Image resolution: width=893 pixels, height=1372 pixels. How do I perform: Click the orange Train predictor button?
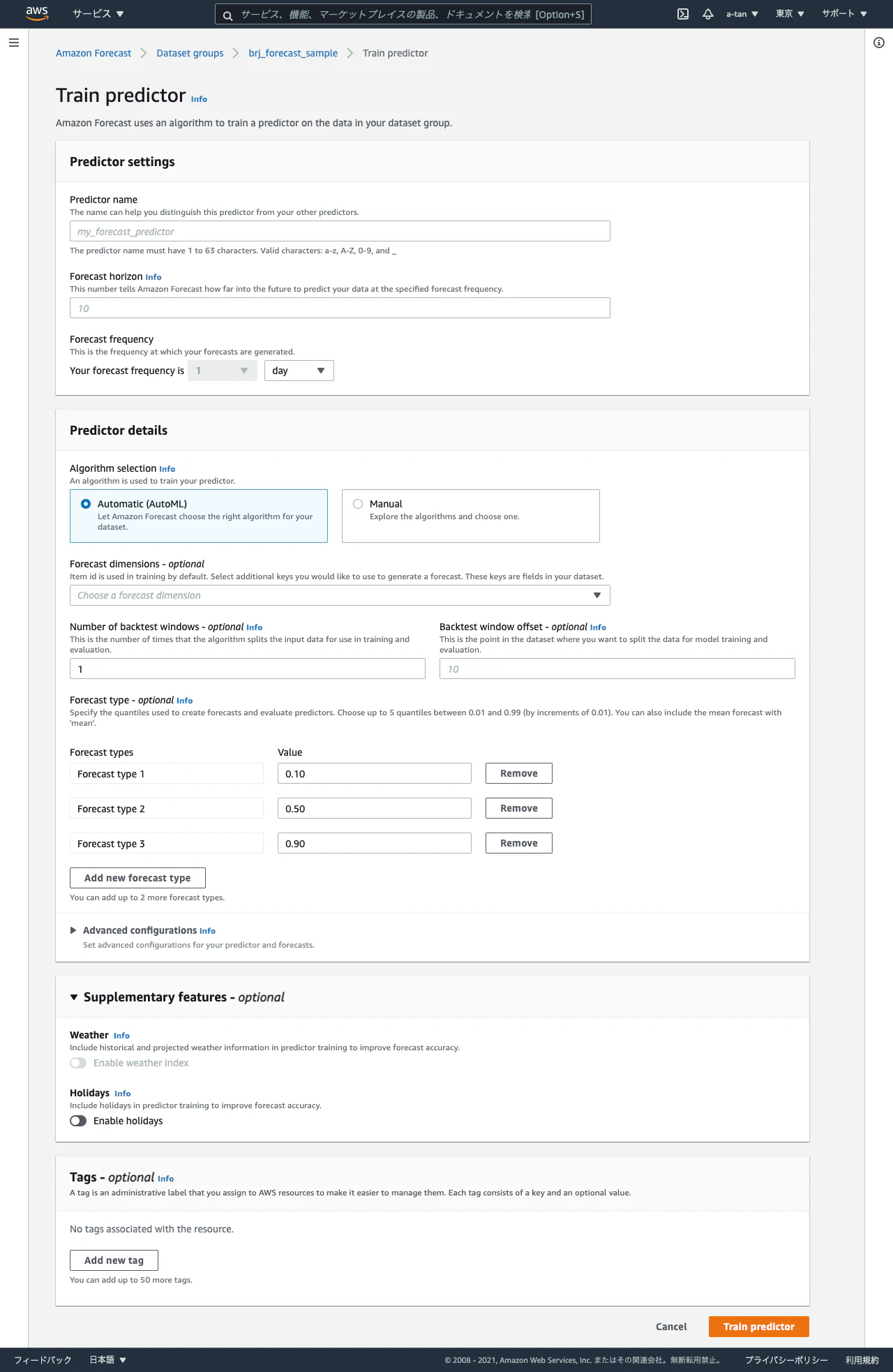coord(759,1327)
